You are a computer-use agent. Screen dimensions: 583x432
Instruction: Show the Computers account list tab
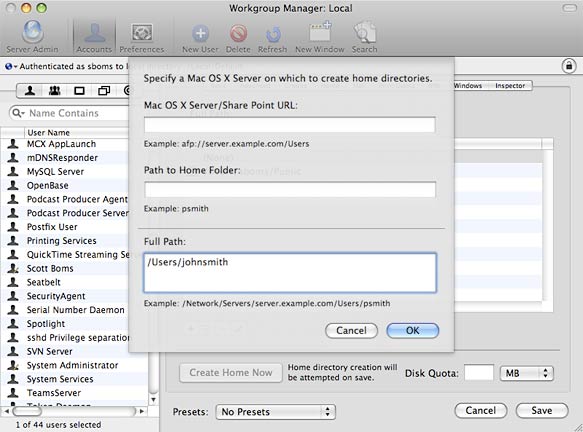coord(79,90)
